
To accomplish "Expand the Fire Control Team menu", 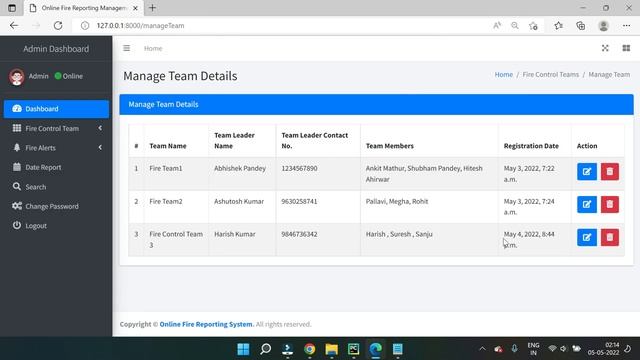I will tap(56, 128).
